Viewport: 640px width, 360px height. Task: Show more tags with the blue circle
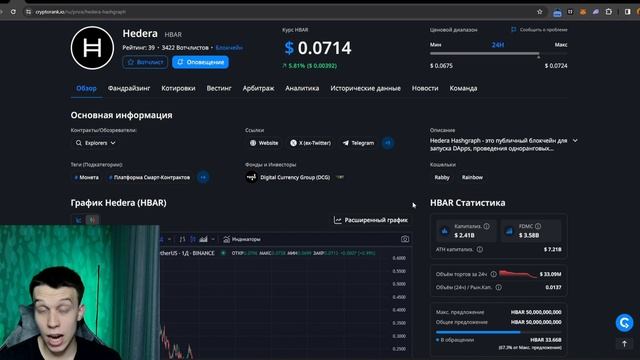203,177
